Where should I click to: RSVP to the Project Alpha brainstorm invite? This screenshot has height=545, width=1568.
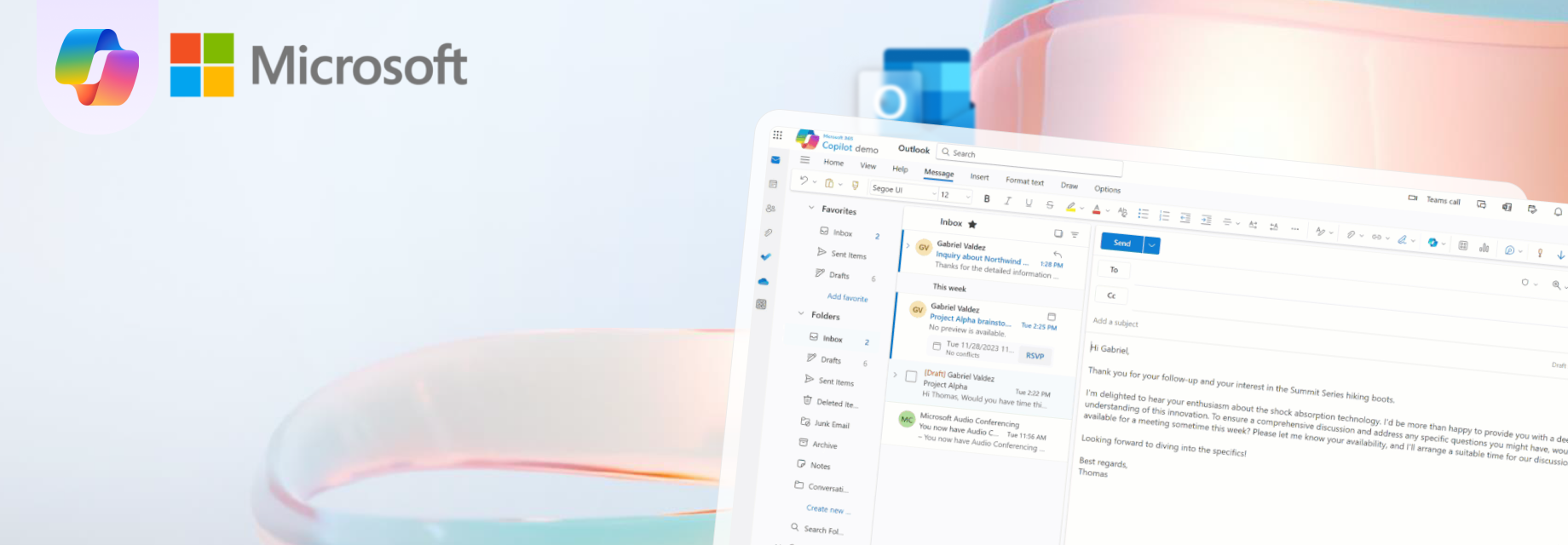coord(1035,356)
